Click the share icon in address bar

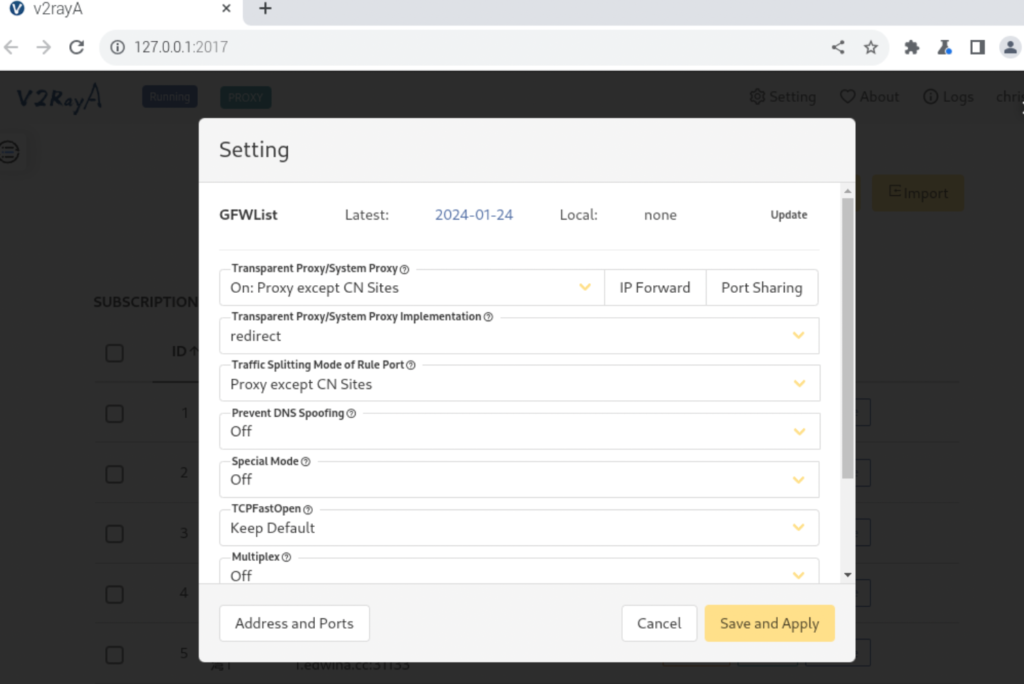point(838,47)
